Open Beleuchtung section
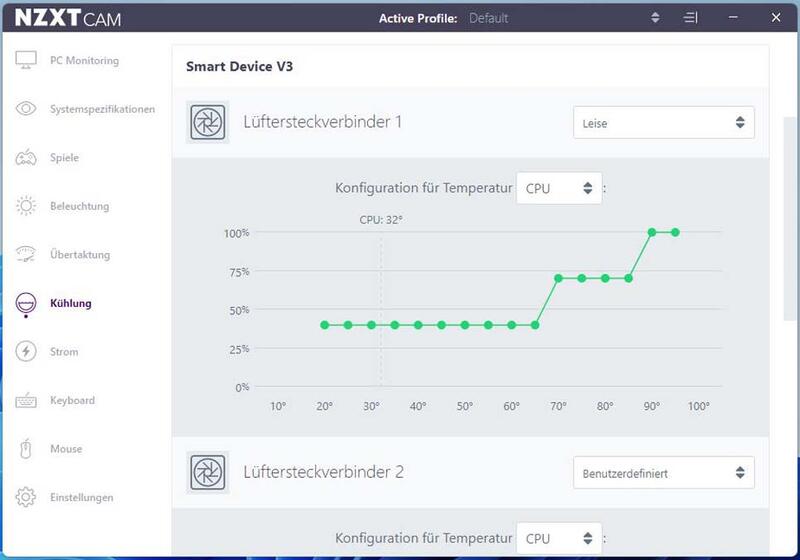 click(80, 206)
